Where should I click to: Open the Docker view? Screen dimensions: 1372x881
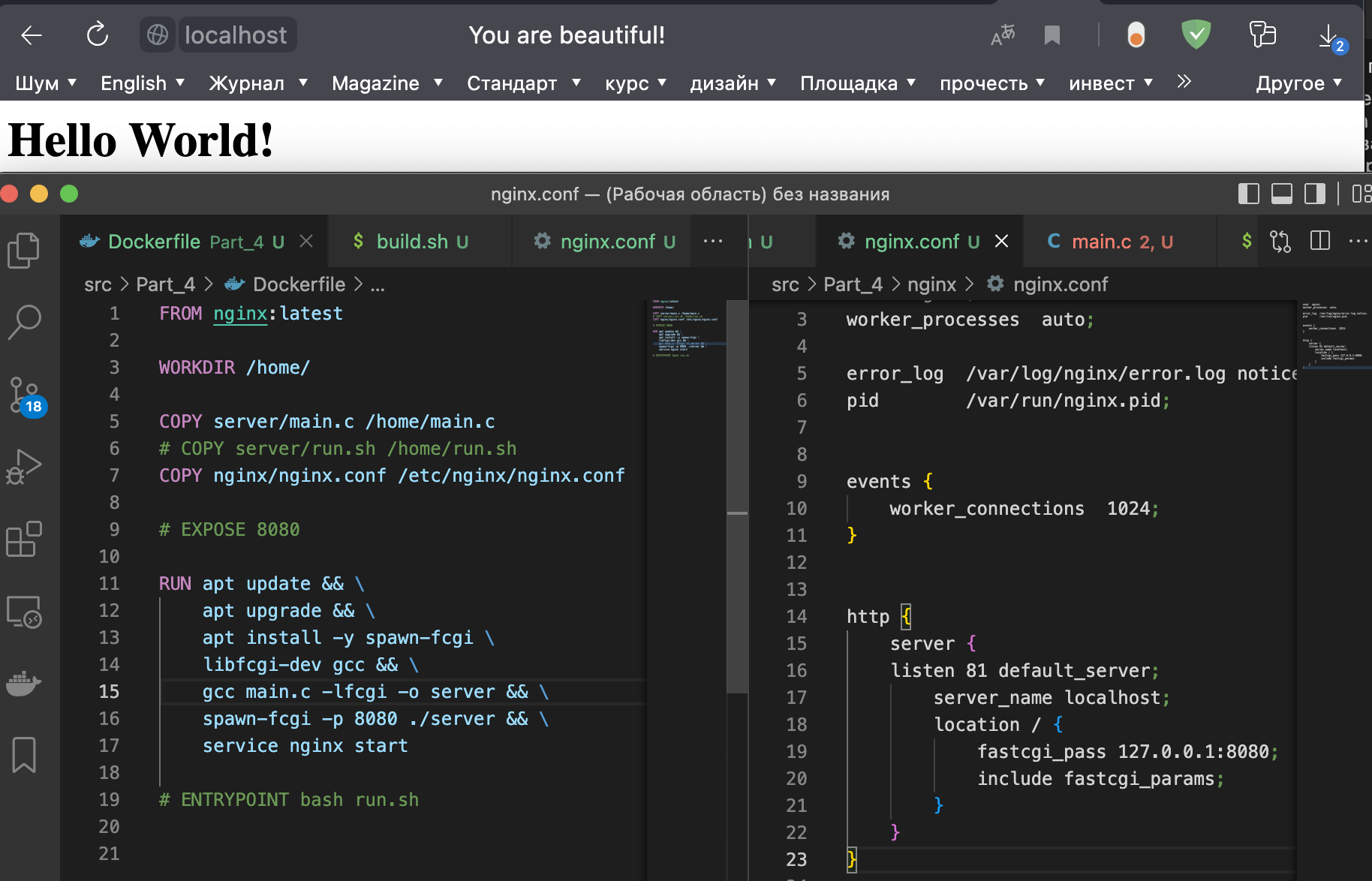pos(24,683)
